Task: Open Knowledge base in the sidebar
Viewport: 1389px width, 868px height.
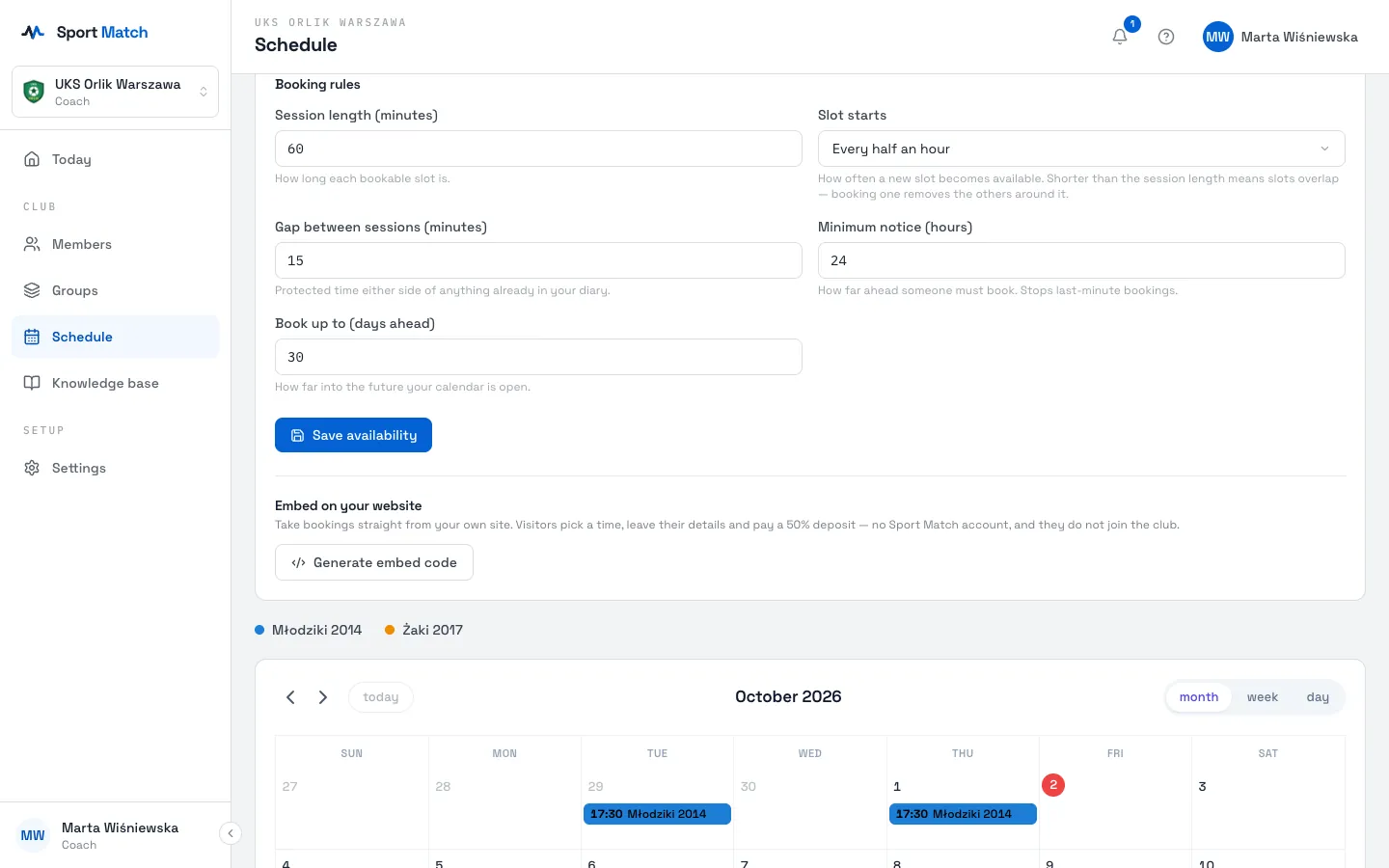Action: [x=115, y=383]
